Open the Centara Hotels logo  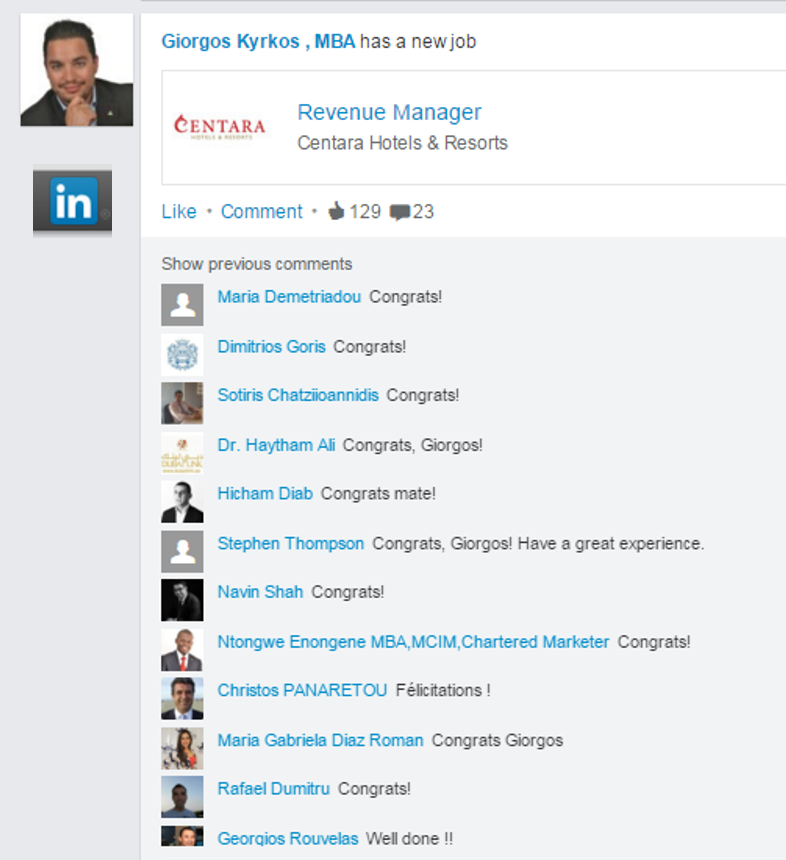tap(219, 127)
